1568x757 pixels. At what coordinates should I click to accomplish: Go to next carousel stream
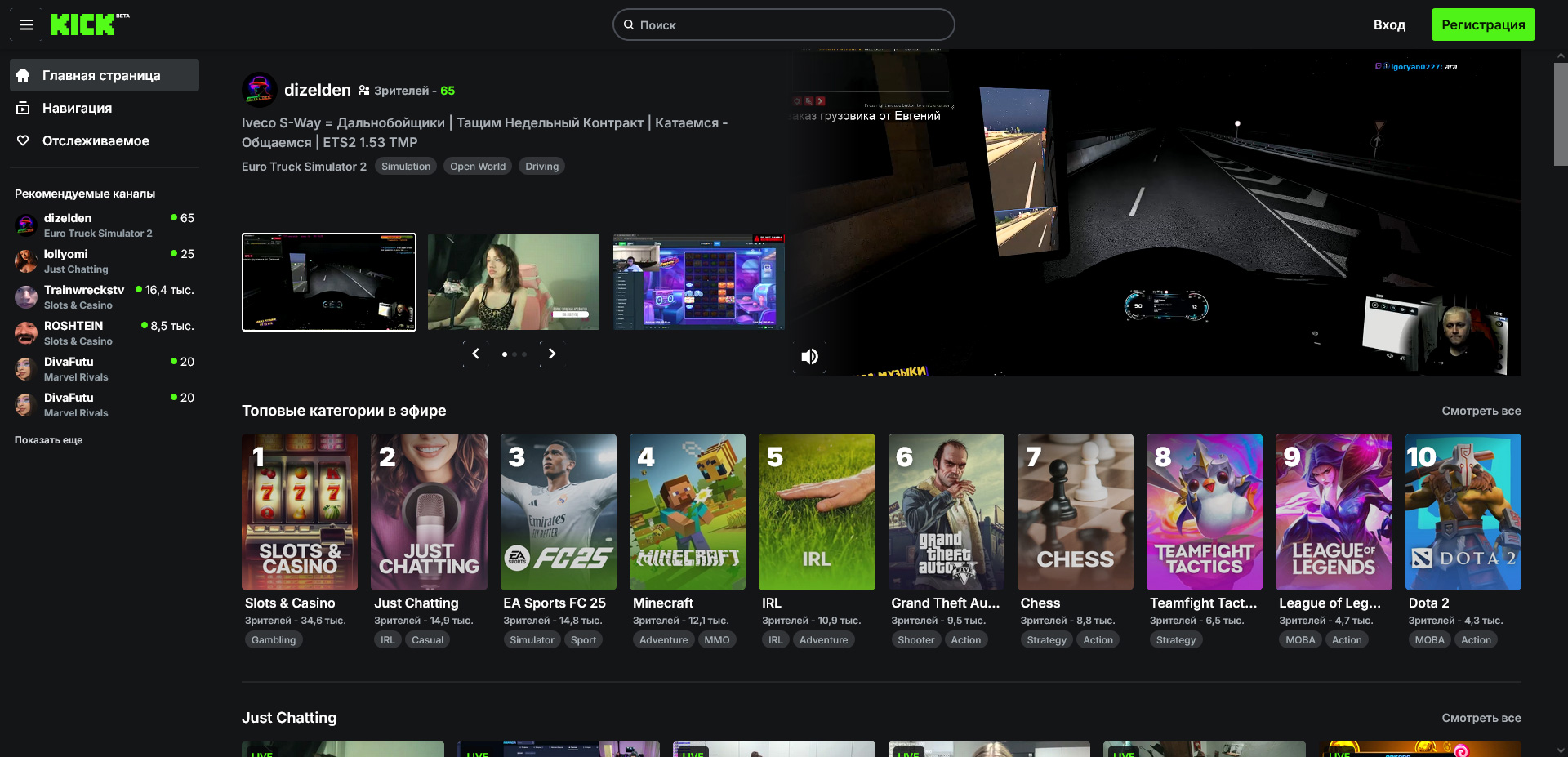552,354
